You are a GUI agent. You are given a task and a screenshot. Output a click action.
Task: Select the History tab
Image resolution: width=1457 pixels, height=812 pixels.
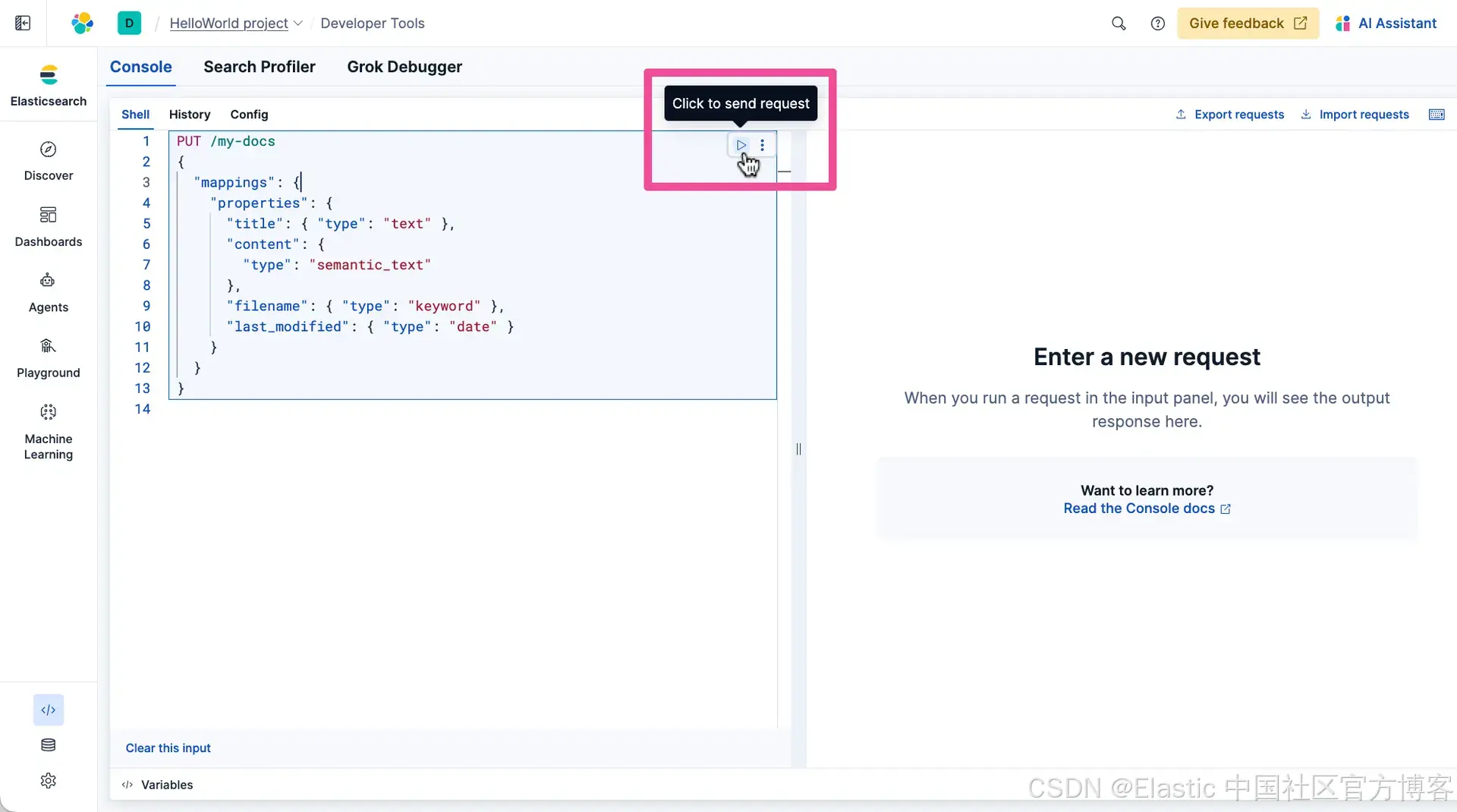tap(190, 115)
